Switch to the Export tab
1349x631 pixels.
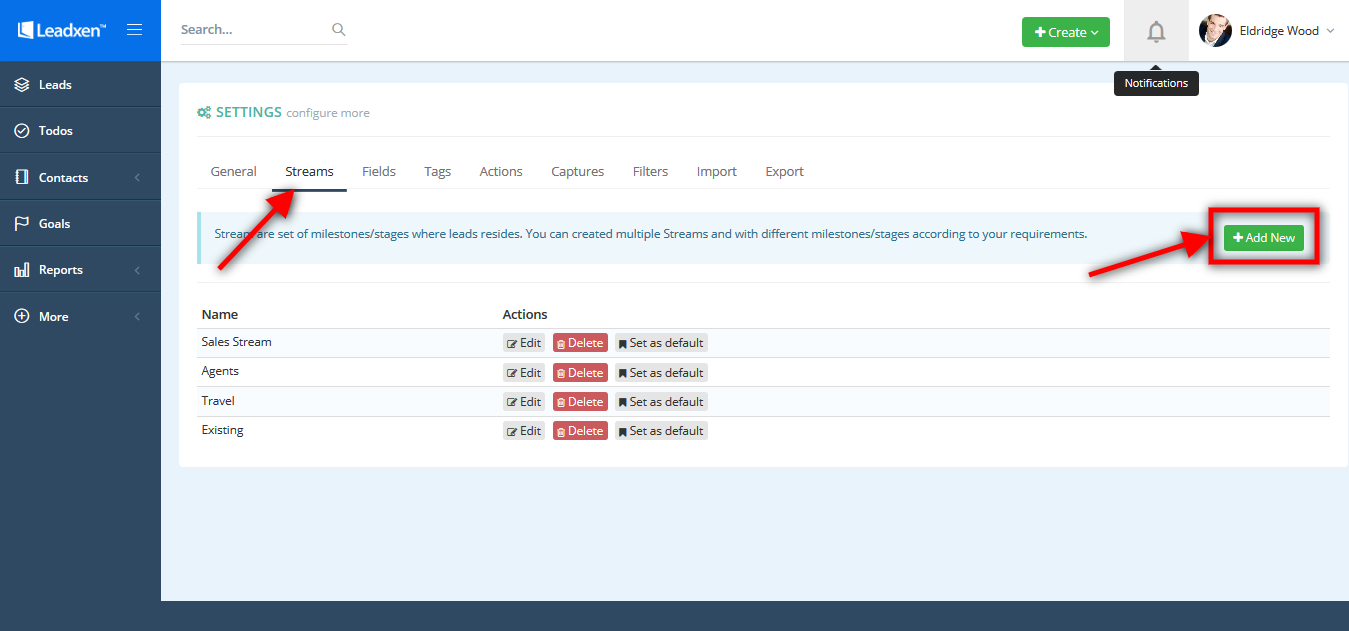784,171
